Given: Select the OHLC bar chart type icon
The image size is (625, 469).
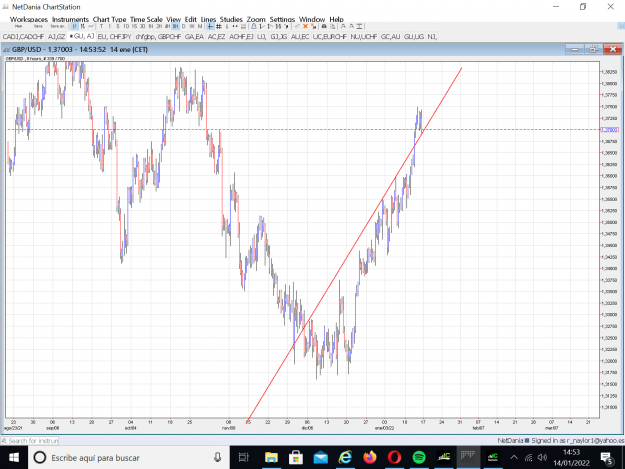Looking at the screenshot, I should click(83, 26).
